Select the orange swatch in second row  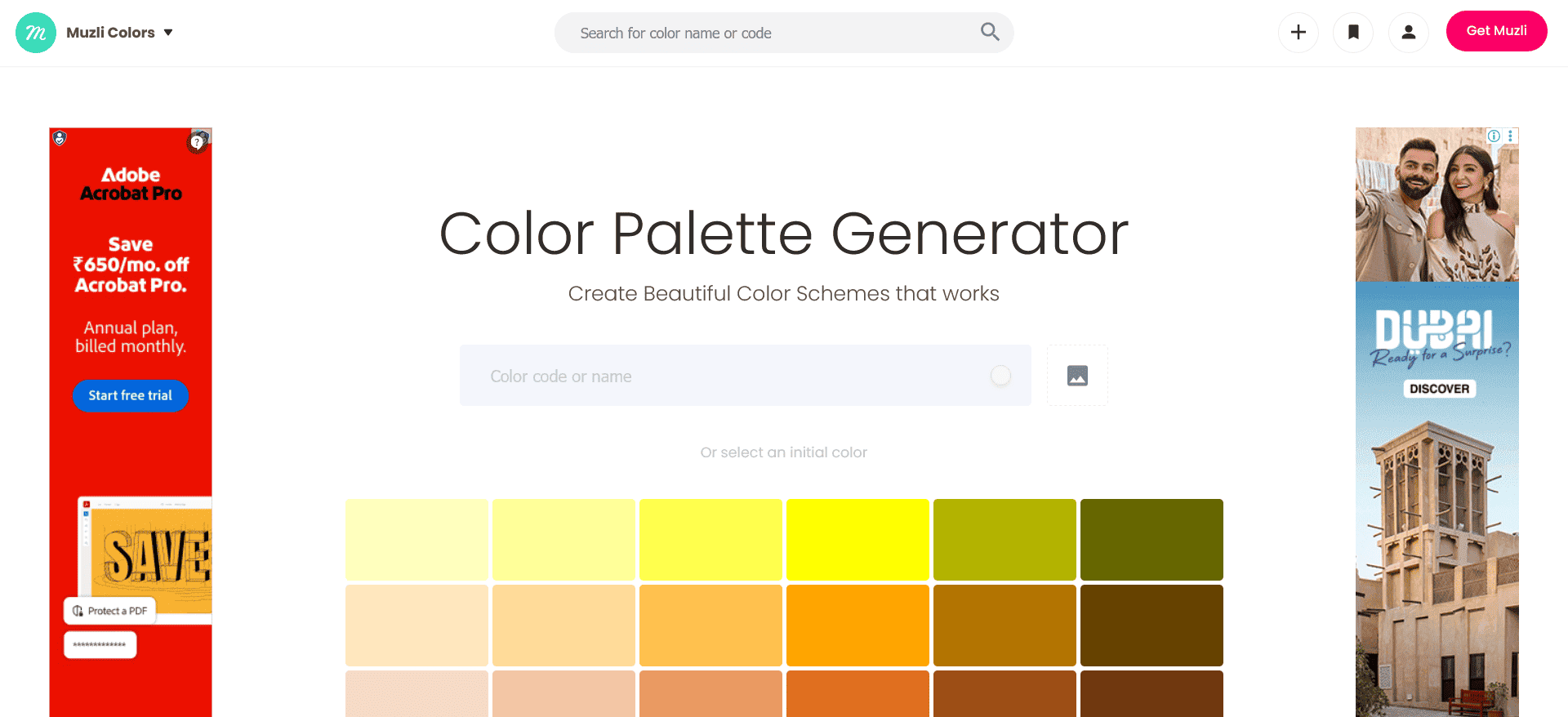[857, 625]
